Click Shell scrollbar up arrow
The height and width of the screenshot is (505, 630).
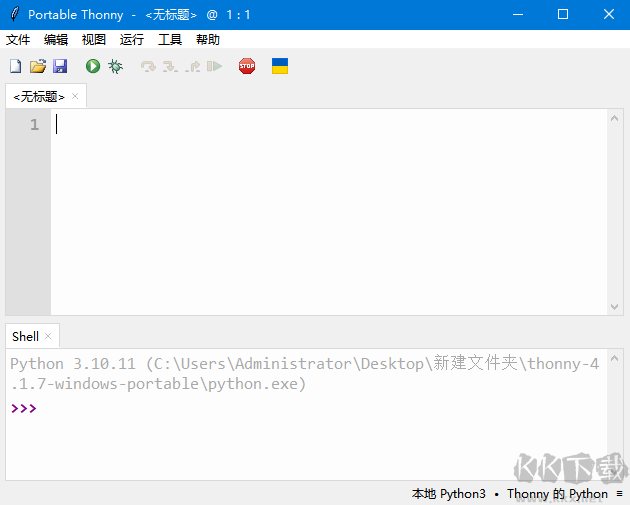[614, 358]
